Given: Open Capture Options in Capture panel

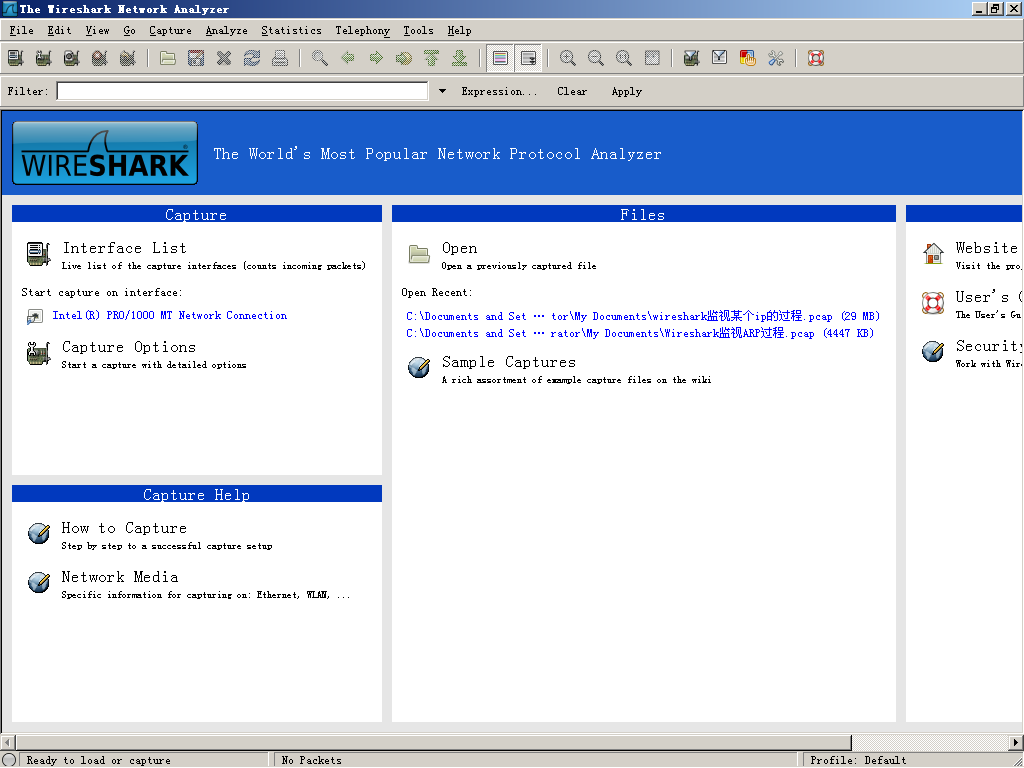Looking at the screenshot, I should click(x=129, y=347).
